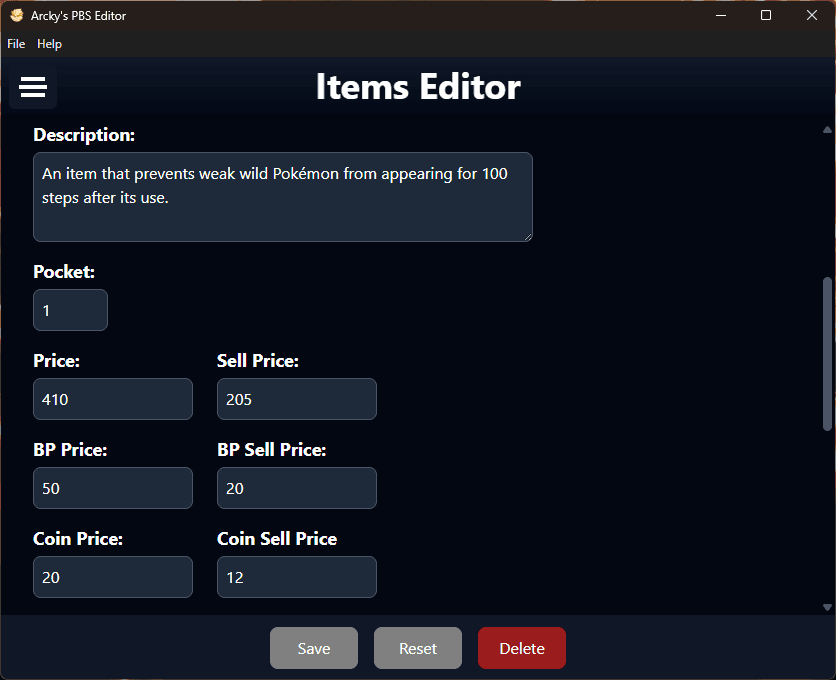This screenshot has width=836, height=680.
Task: Minimize the PBS Editor window
Action: tap(721, 16)
